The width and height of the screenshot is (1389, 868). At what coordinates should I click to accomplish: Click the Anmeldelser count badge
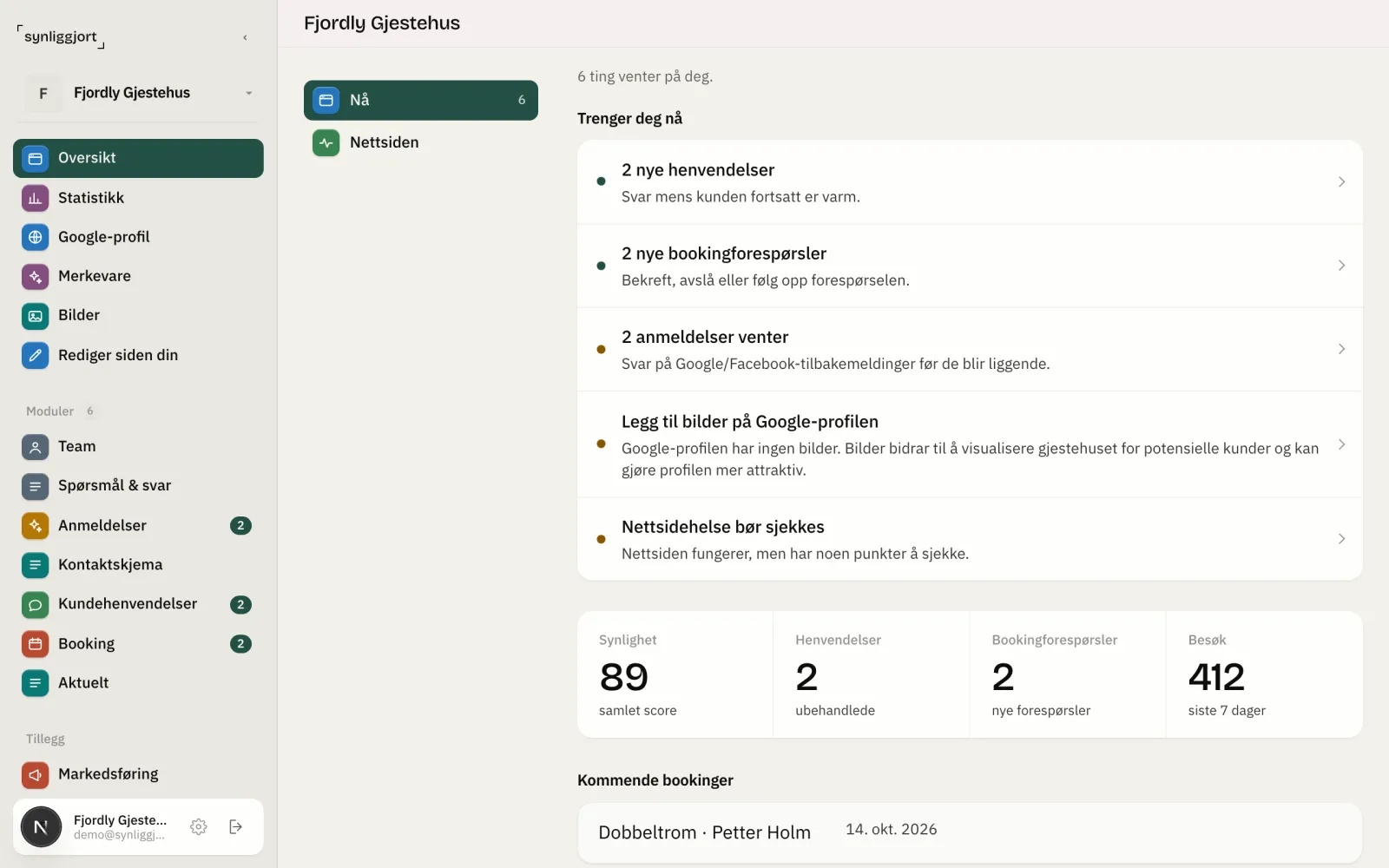pos(240,525)
